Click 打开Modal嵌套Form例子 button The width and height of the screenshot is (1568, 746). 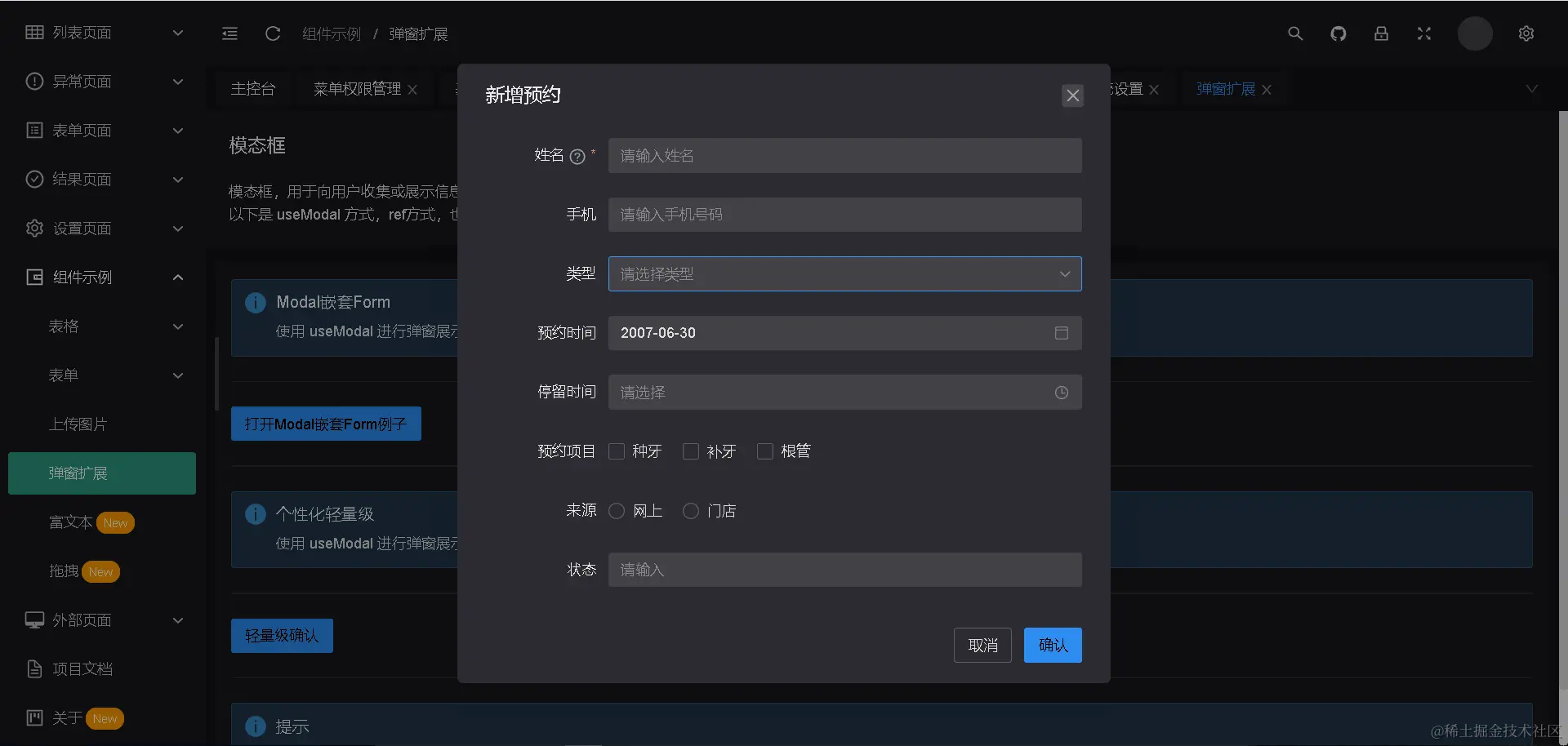(x=326, y=424)
